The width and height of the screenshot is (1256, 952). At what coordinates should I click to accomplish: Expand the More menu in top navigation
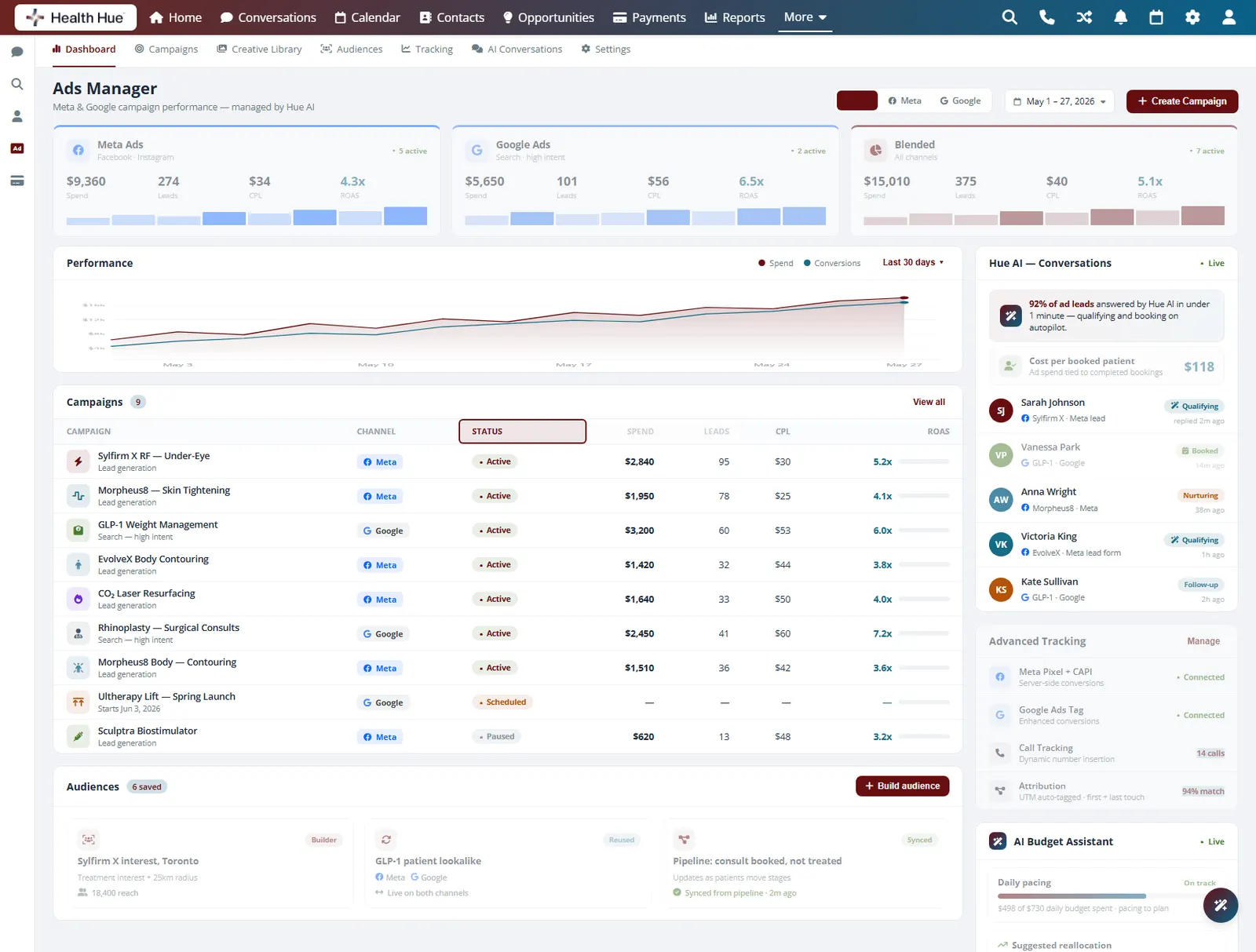click(805, 17)
